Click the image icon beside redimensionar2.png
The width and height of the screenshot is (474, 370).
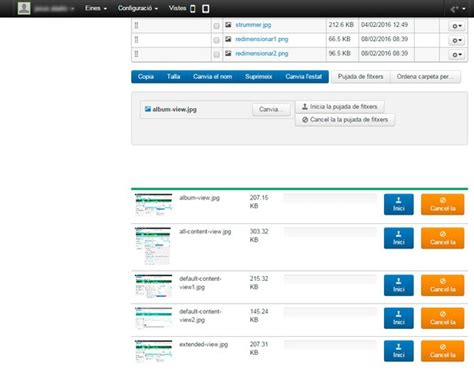(x=228, y=53)
